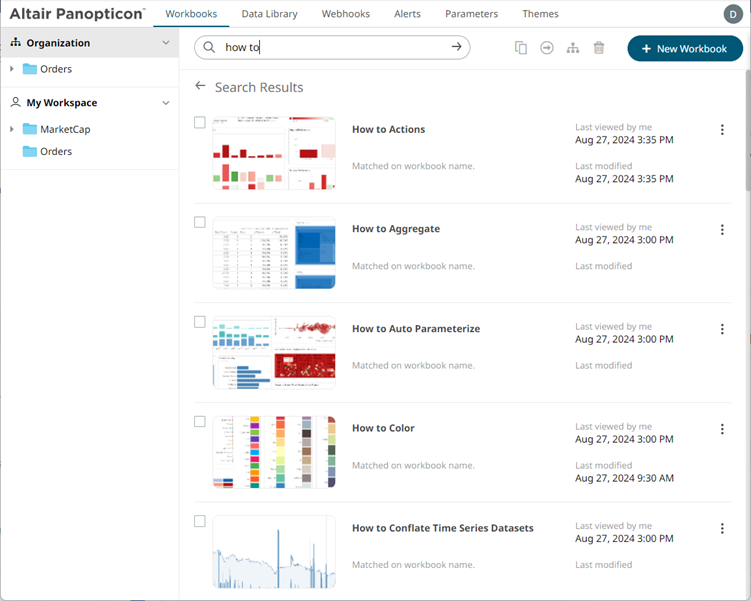Image resolution: width=751 pixels, height=601 pixels.
Task: Open kebab menu for How to Actions
Action: click(722, 130)
